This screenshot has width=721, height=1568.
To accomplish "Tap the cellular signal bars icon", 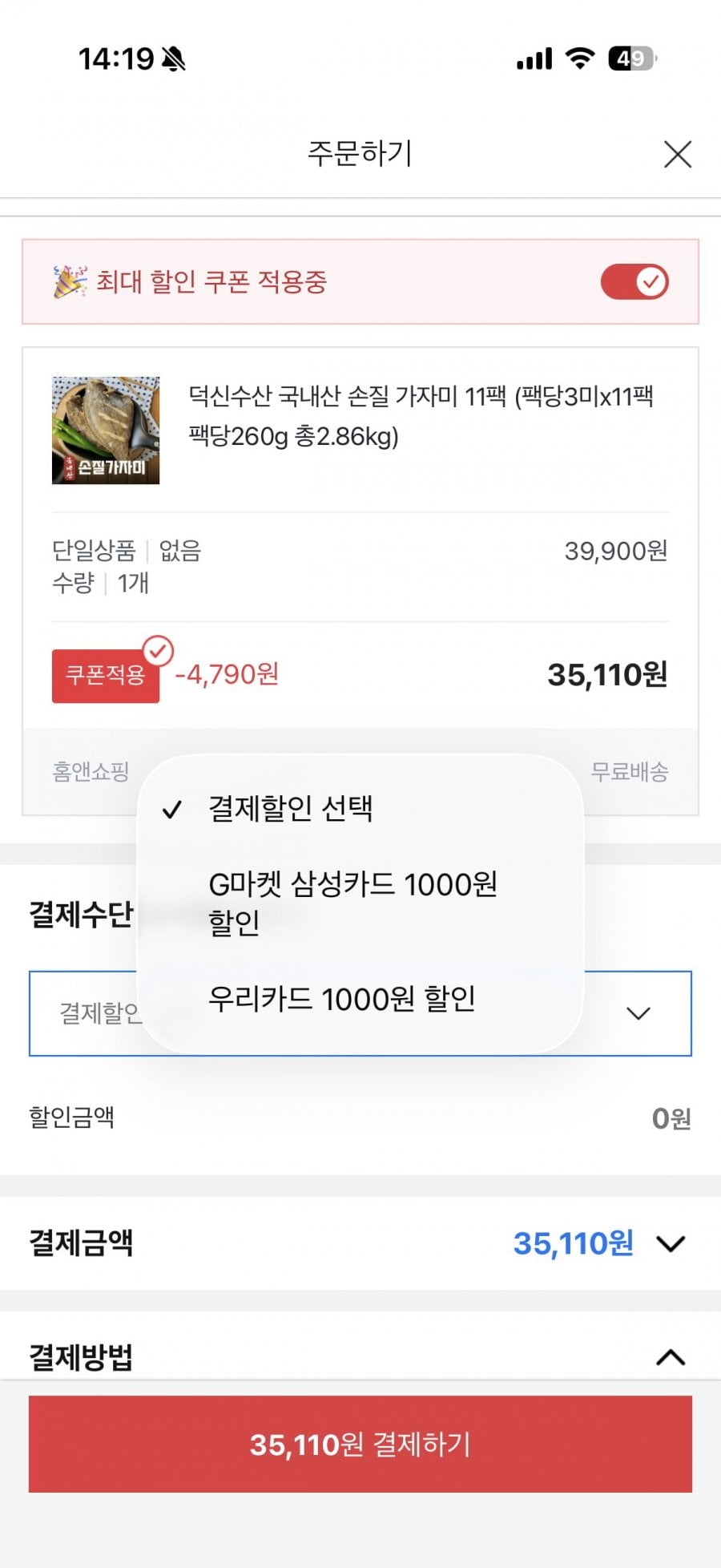I will point(534,59).
